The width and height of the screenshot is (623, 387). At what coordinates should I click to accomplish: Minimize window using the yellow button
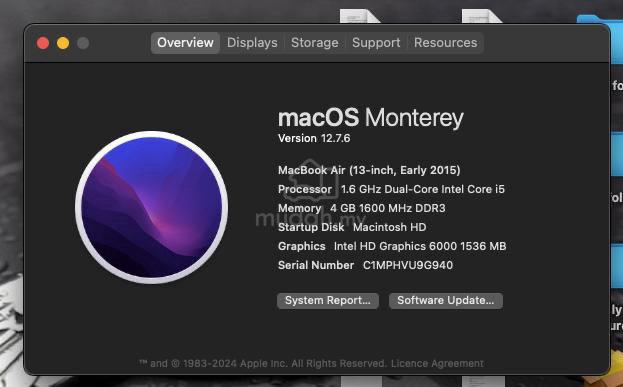[x=63, y=43]
